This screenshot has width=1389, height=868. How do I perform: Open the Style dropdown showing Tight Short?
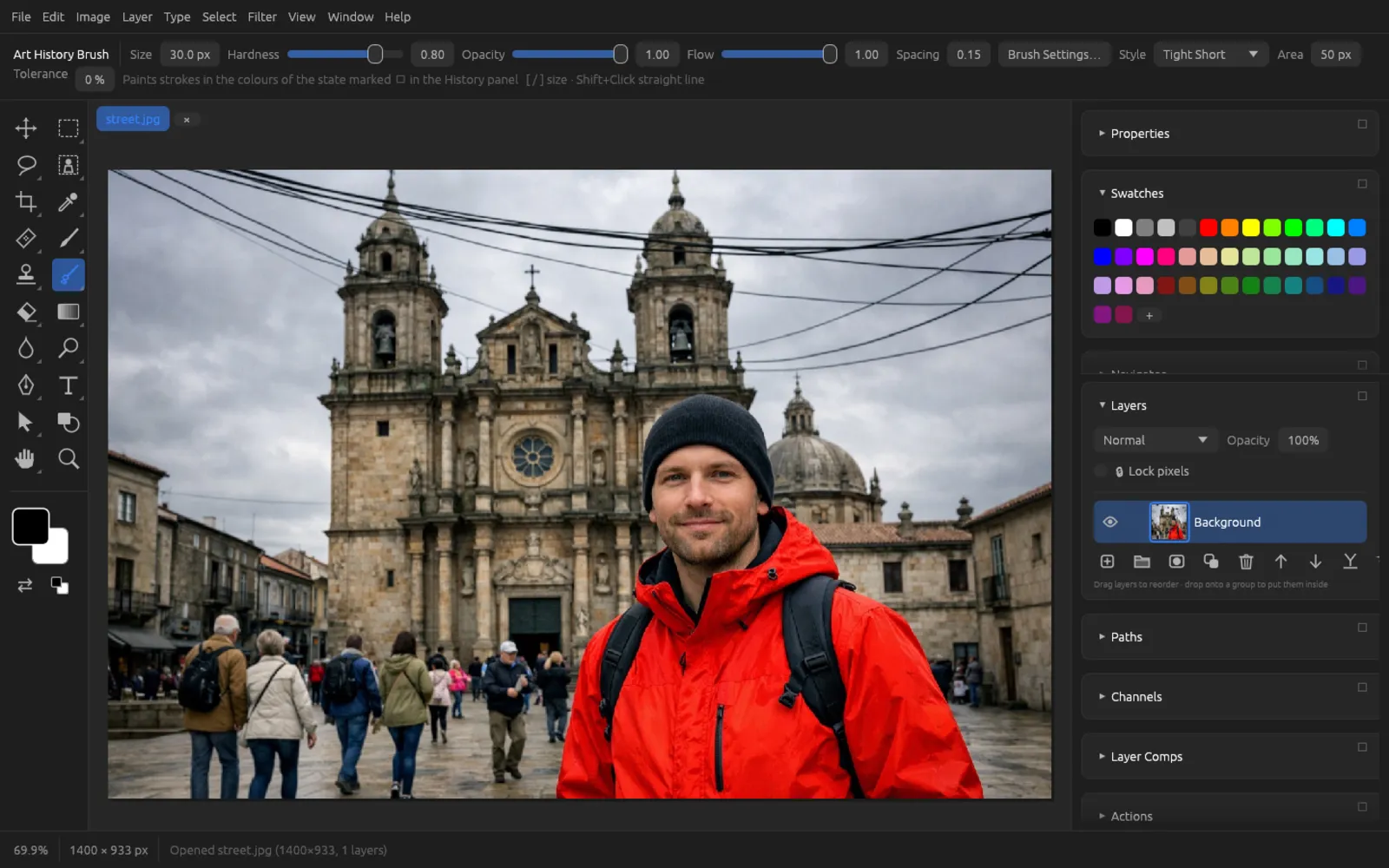1210,55
